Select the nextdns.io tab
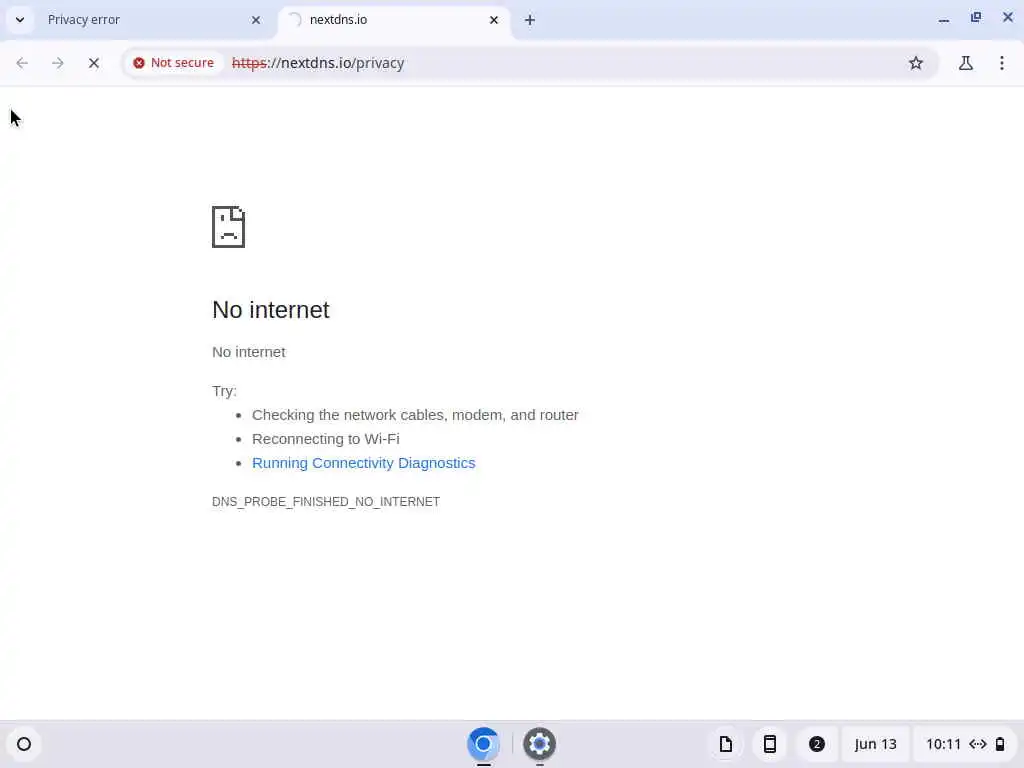The height and width of the screenshot is (768, 1024). coord(394,20)
